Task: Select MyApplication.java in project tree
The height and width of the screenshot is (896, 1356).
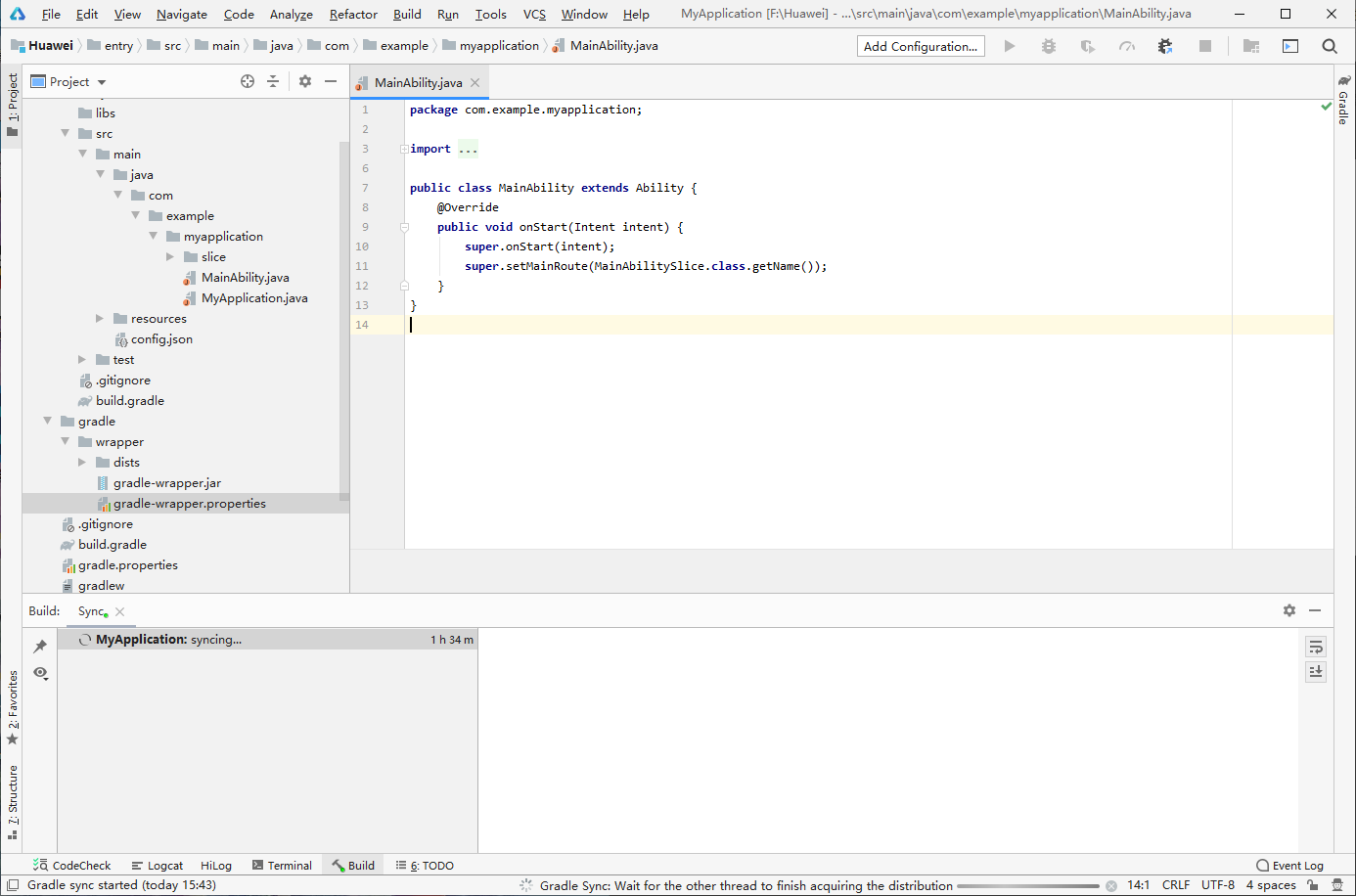Action: click(254, 297)
